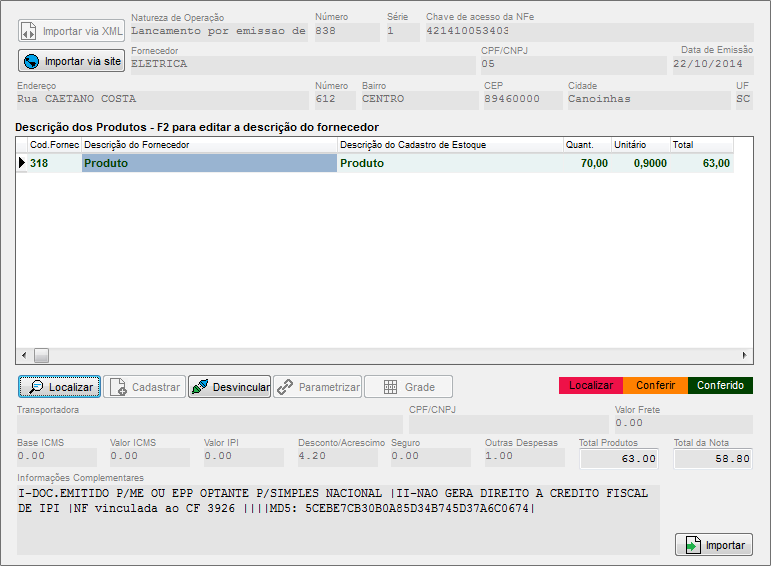
Task: Click the Outras Despesas field
Action: 525,457
